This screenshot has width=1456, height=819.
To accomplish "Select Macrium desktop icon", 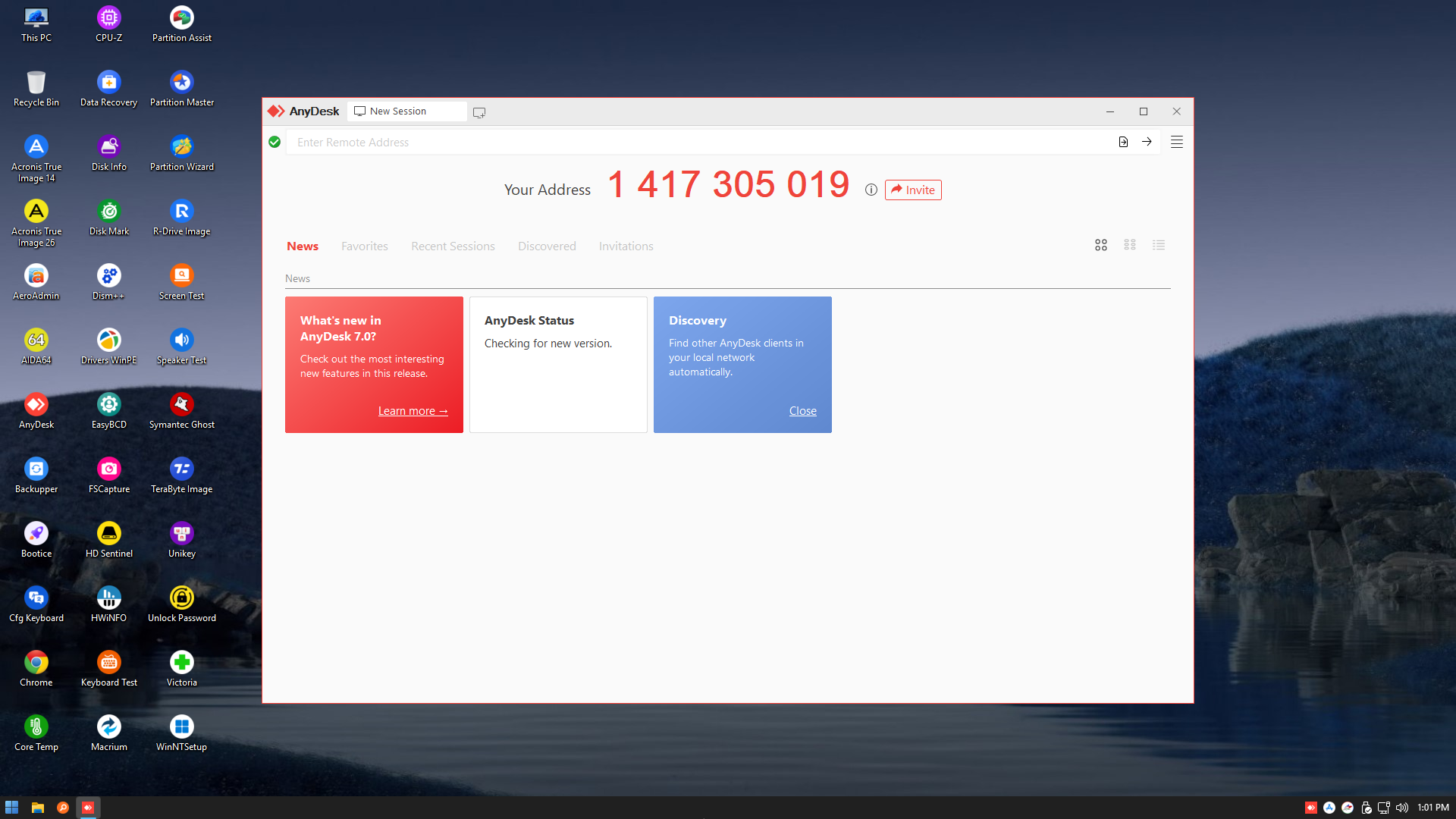I will [x=109, y=733].
